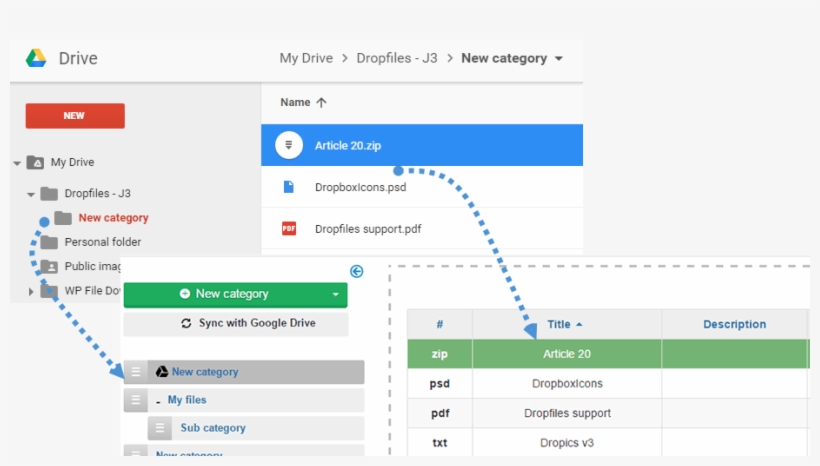Select the Dropfiles support table row
This screenshot has height=466, width=820.
608,413
